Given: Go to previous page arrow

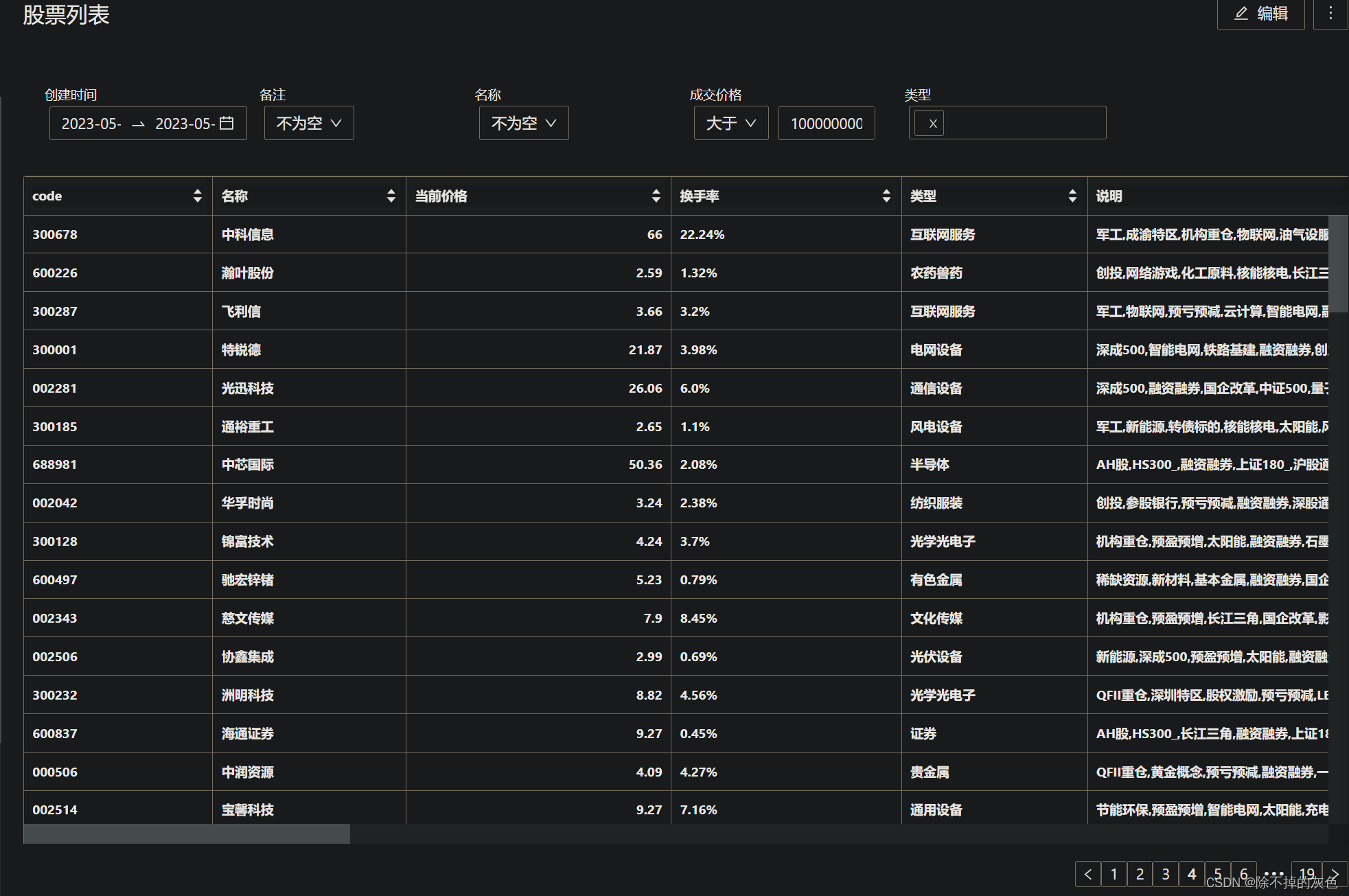Looking at the screenshot, I should point(1087,874).
